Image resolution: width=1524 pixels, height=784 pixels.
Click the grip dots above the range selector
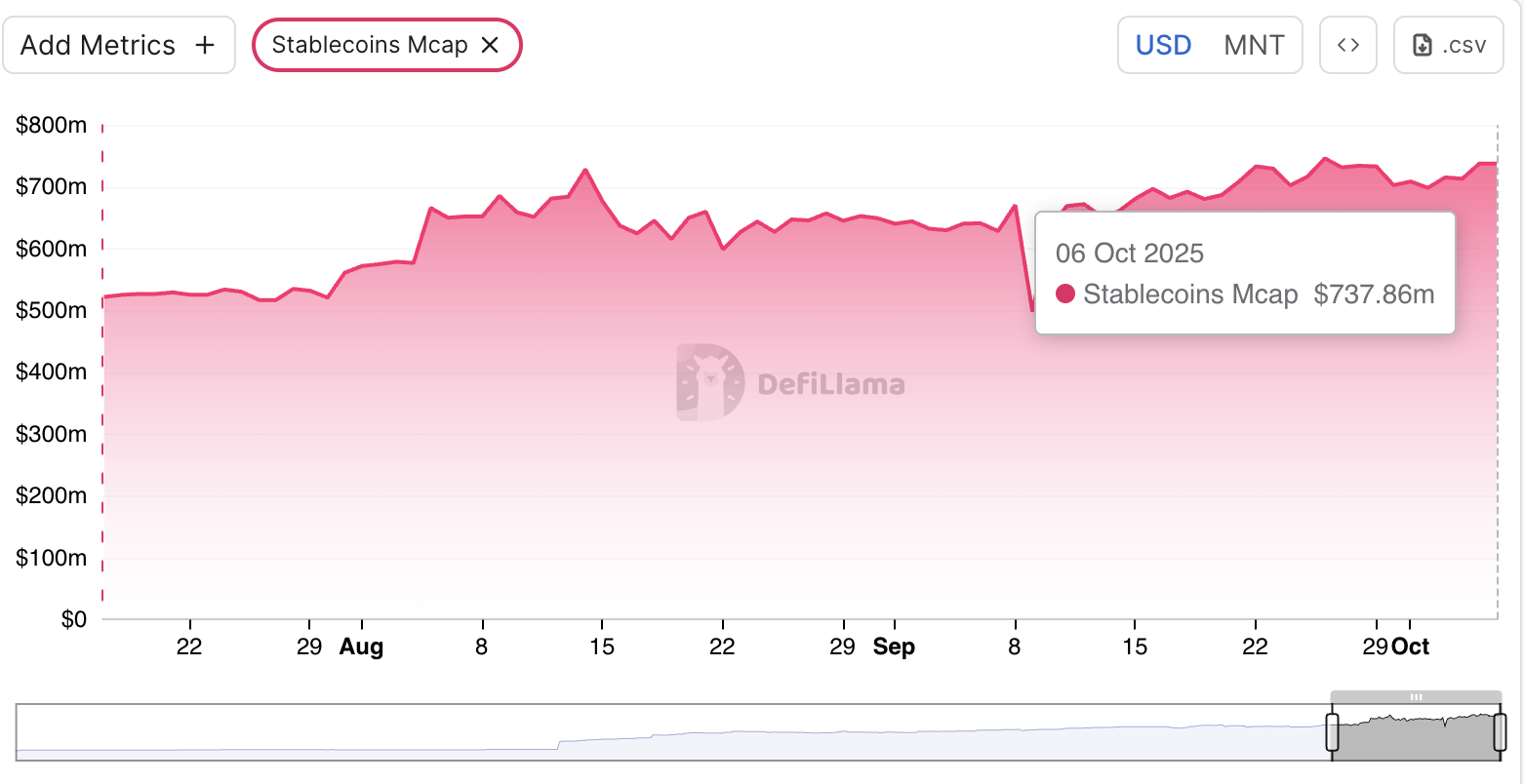click(x=1416, y=696)
